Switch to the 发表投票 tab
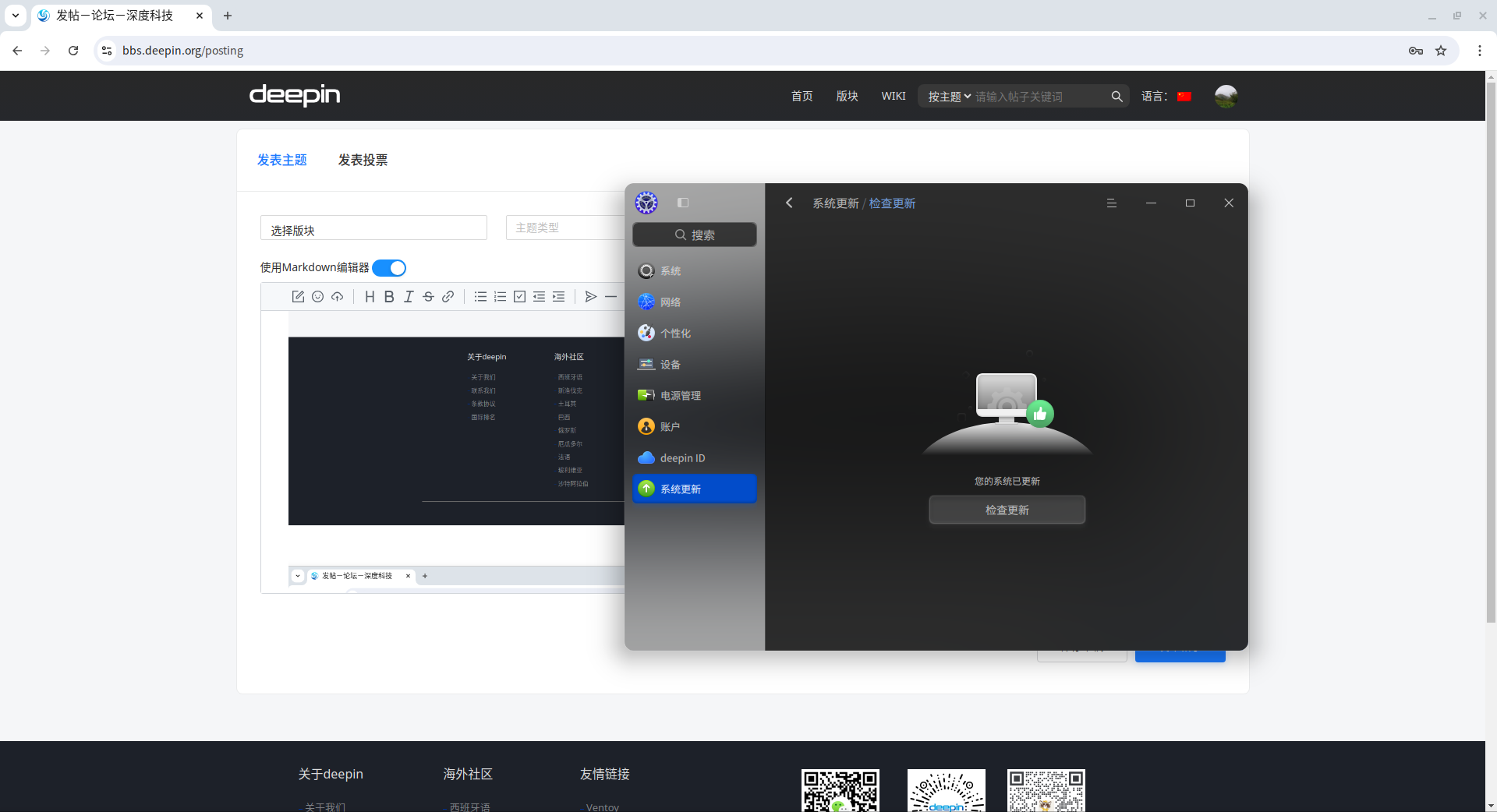Screen dimensions: 1497x812 [x=363, y=160]
